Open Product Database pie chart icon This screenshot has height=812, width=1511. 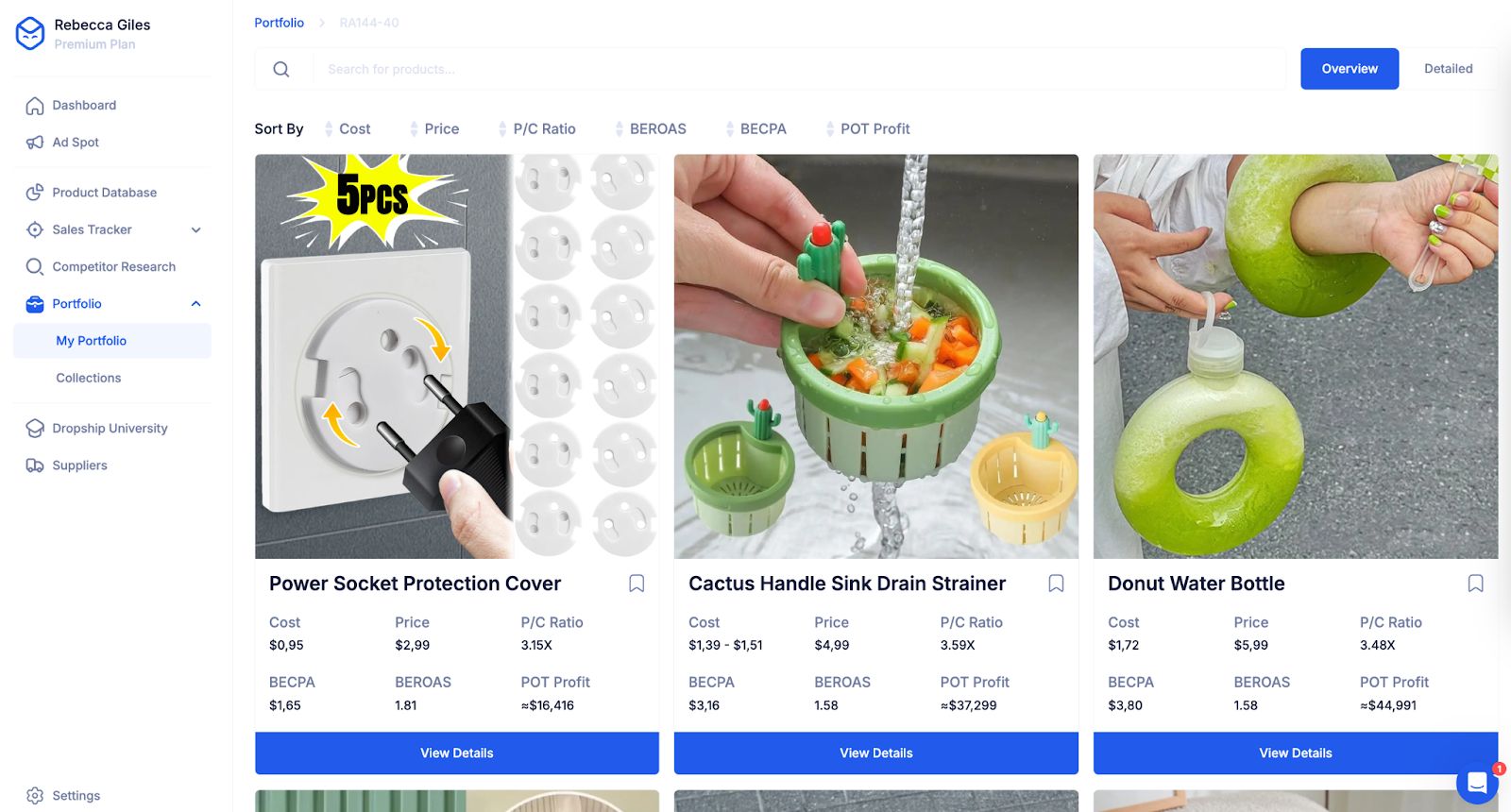click(x=35, y=193)
